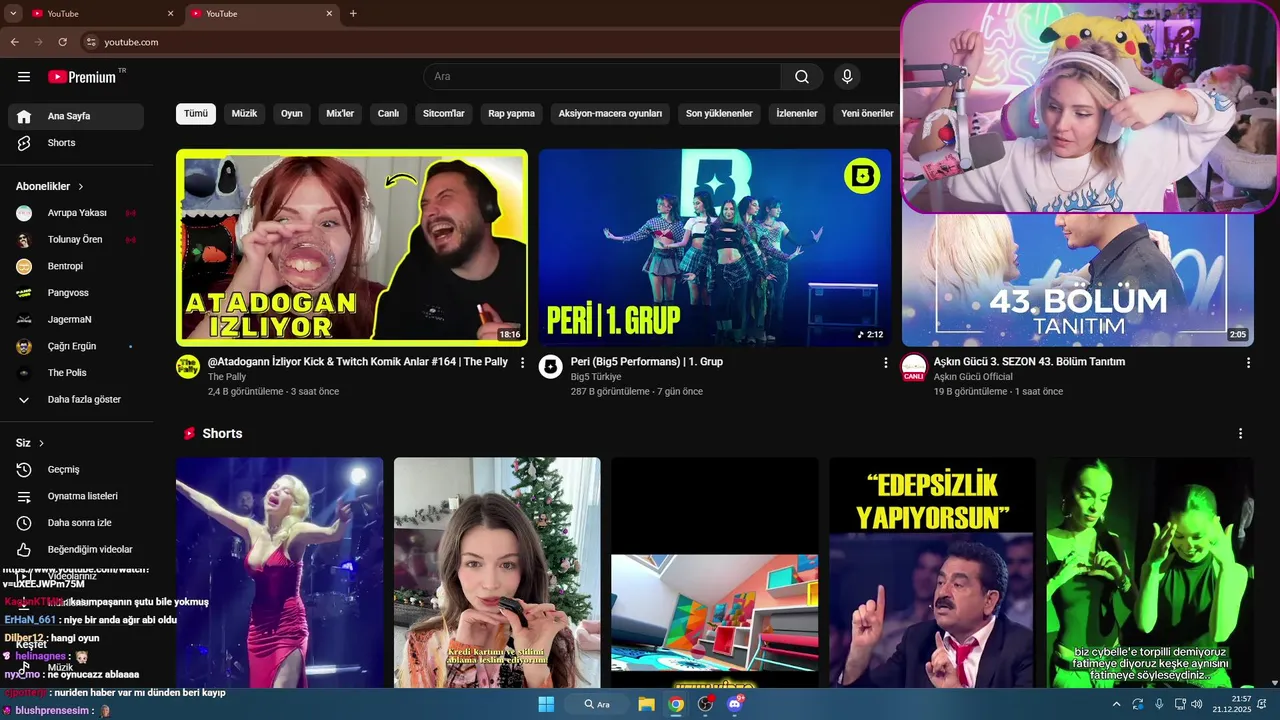The width and height of the screenshot is (1280, 720).
Task: Open Shorts in the sidebar
Action: point(76,143)
